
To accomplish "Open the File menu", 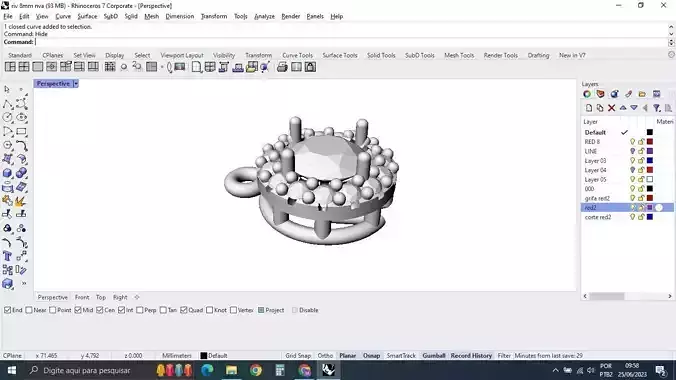I will [x=8, y=16].
